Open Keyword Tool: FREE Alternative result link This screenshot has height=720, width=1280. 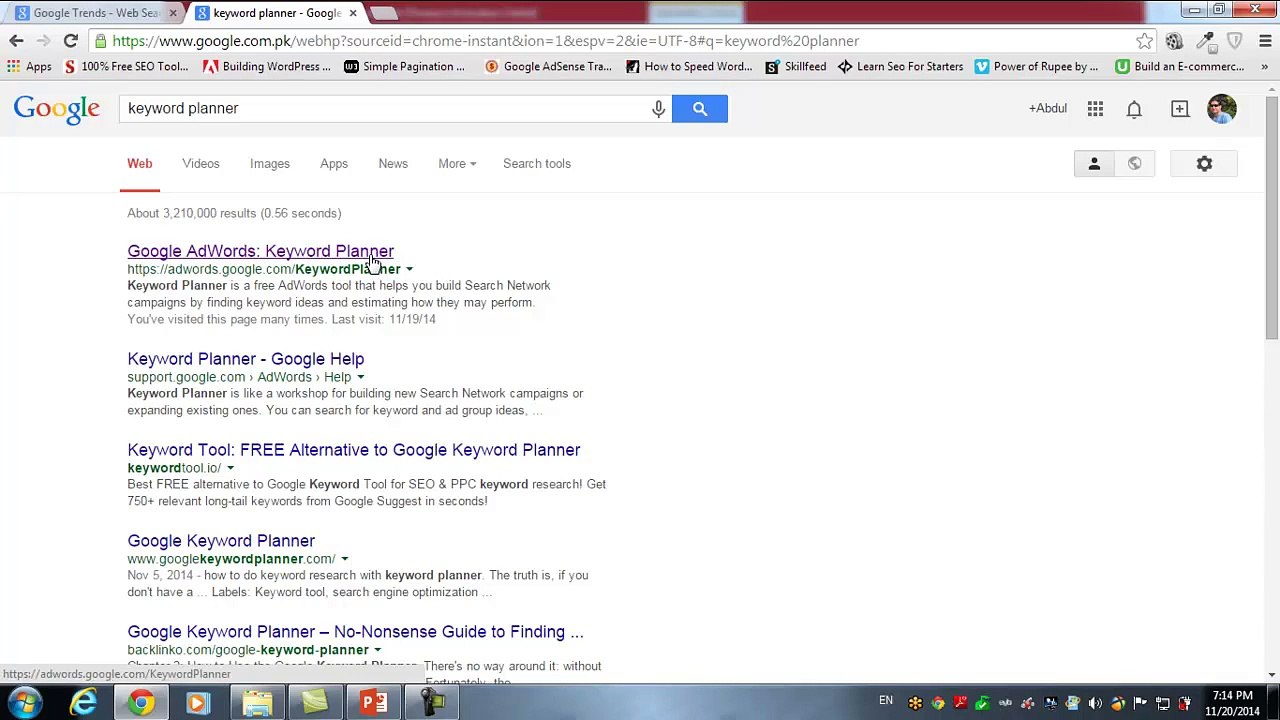pyautogui.click(x=354, y=450)
